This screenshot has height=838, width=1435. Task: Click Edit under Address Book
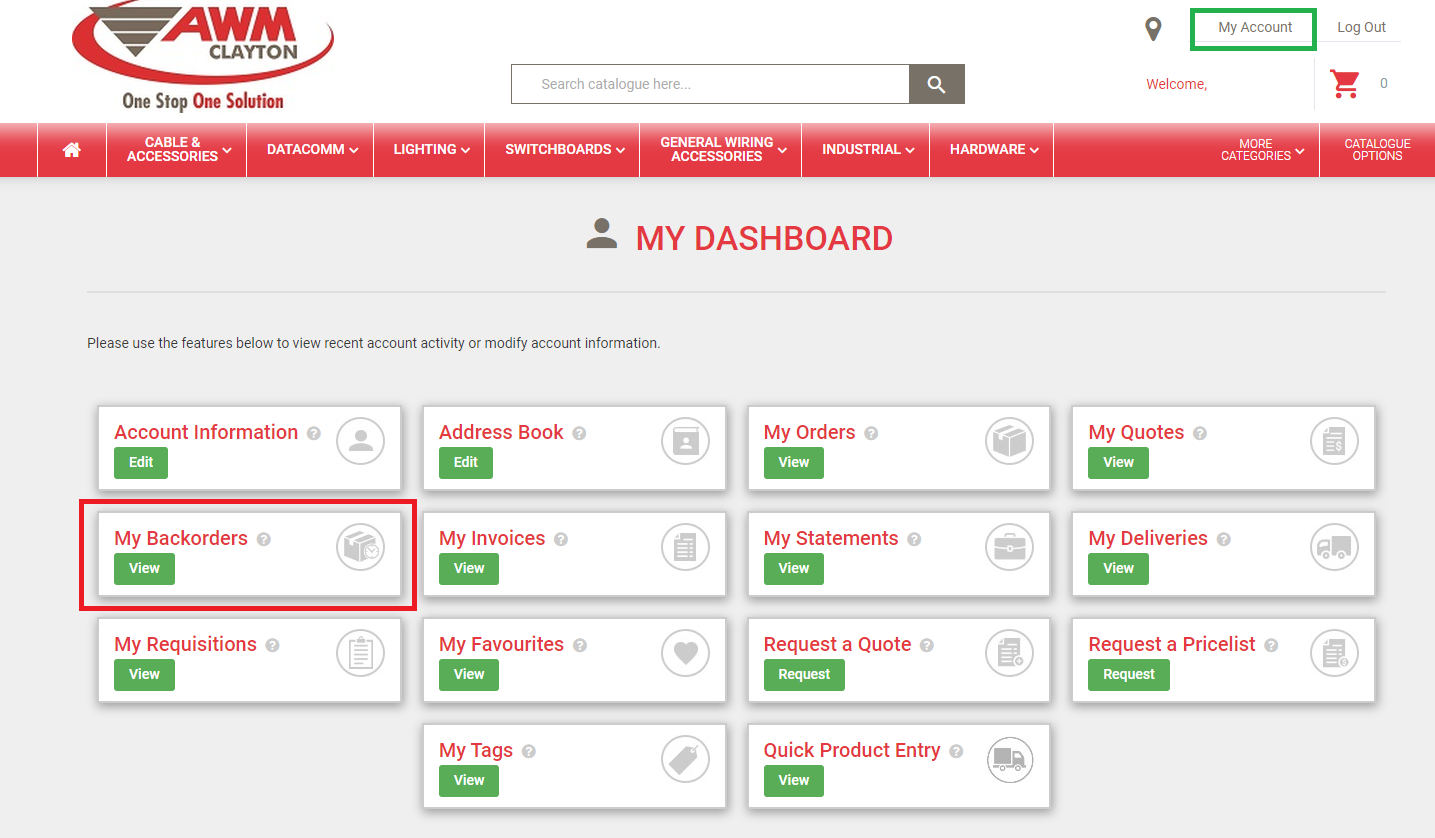coord(466,463)
